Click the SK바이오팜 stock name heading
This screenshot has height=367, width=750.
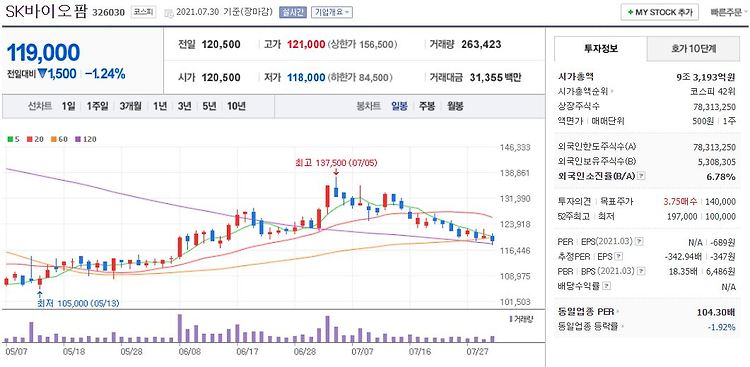coord(46,11)
